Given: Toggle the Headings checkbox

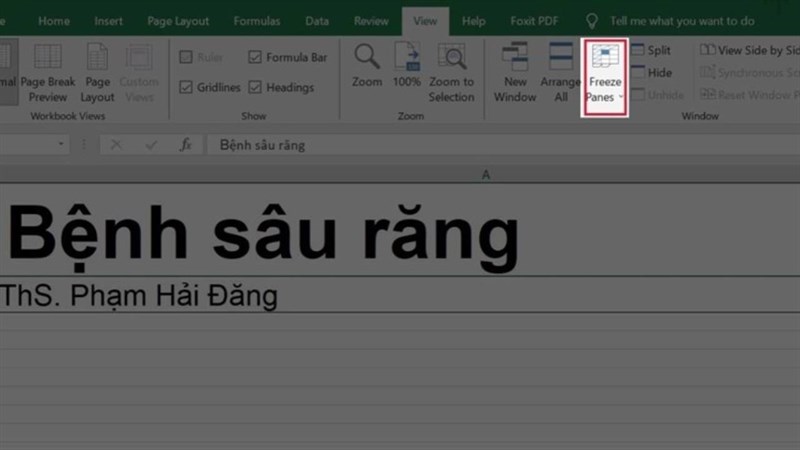Looking at the screenshot, I should point(255,87).
